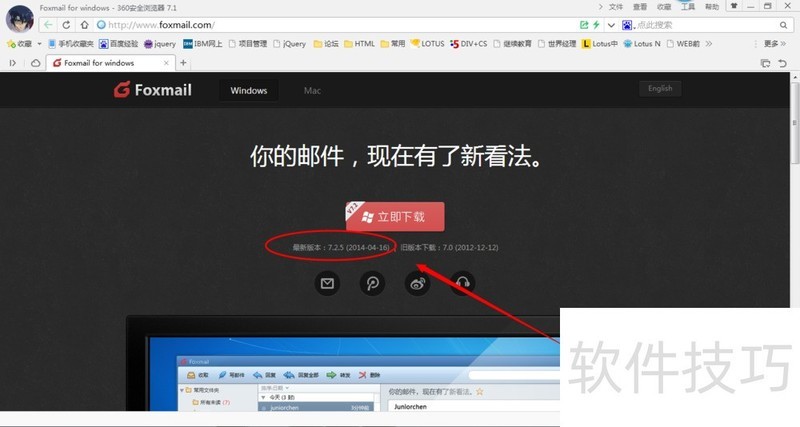Open the 百度经验 bookmark
The height and width of the screenshot is (427, 800).
point(118,44)
